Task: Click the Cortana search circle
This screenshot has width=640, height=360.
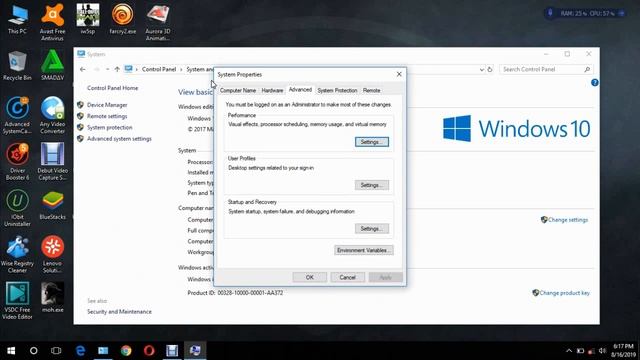Action: click(x=33, y=351)
